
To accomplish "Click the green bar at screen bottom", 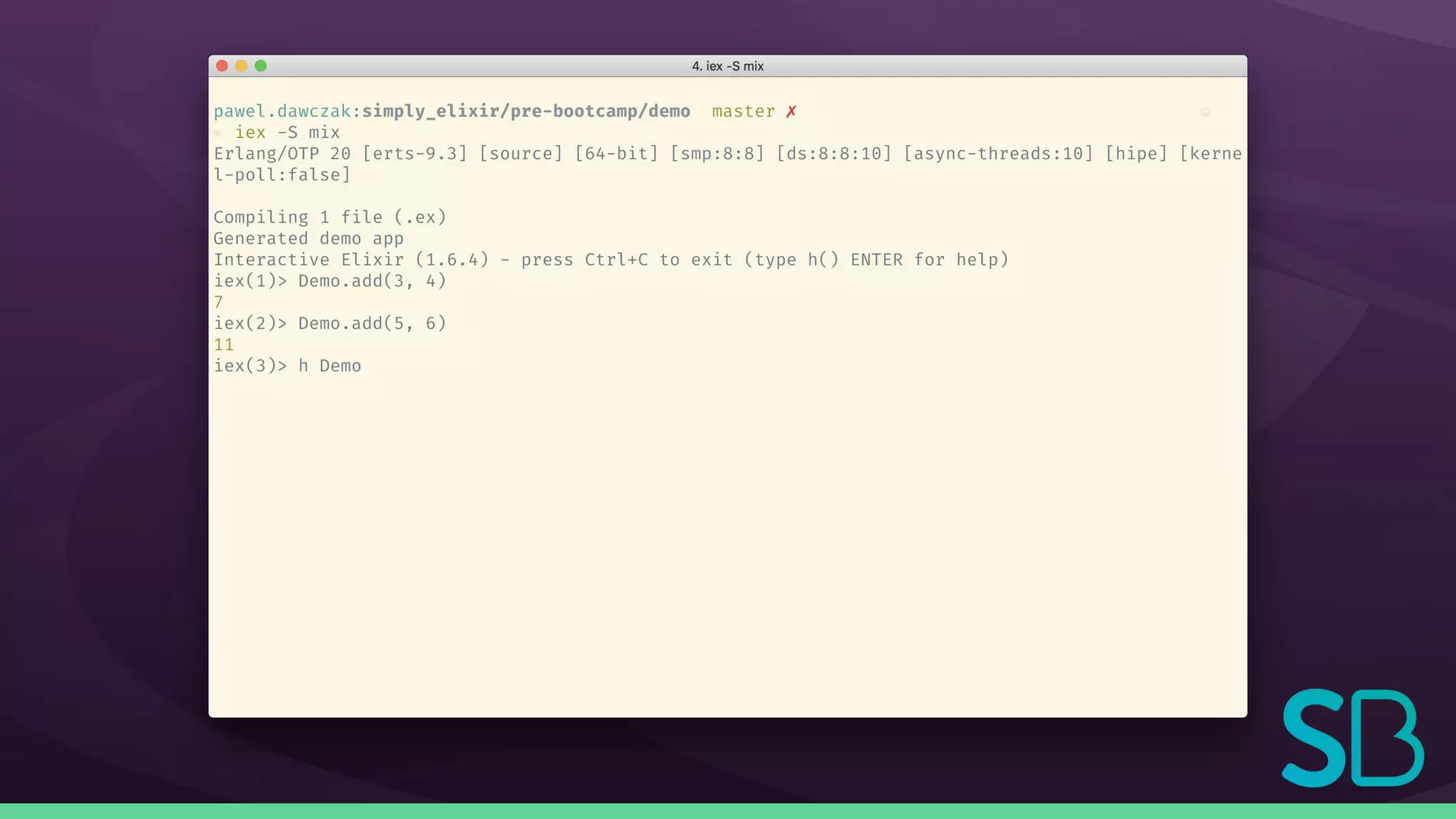I will pos(728,811).
